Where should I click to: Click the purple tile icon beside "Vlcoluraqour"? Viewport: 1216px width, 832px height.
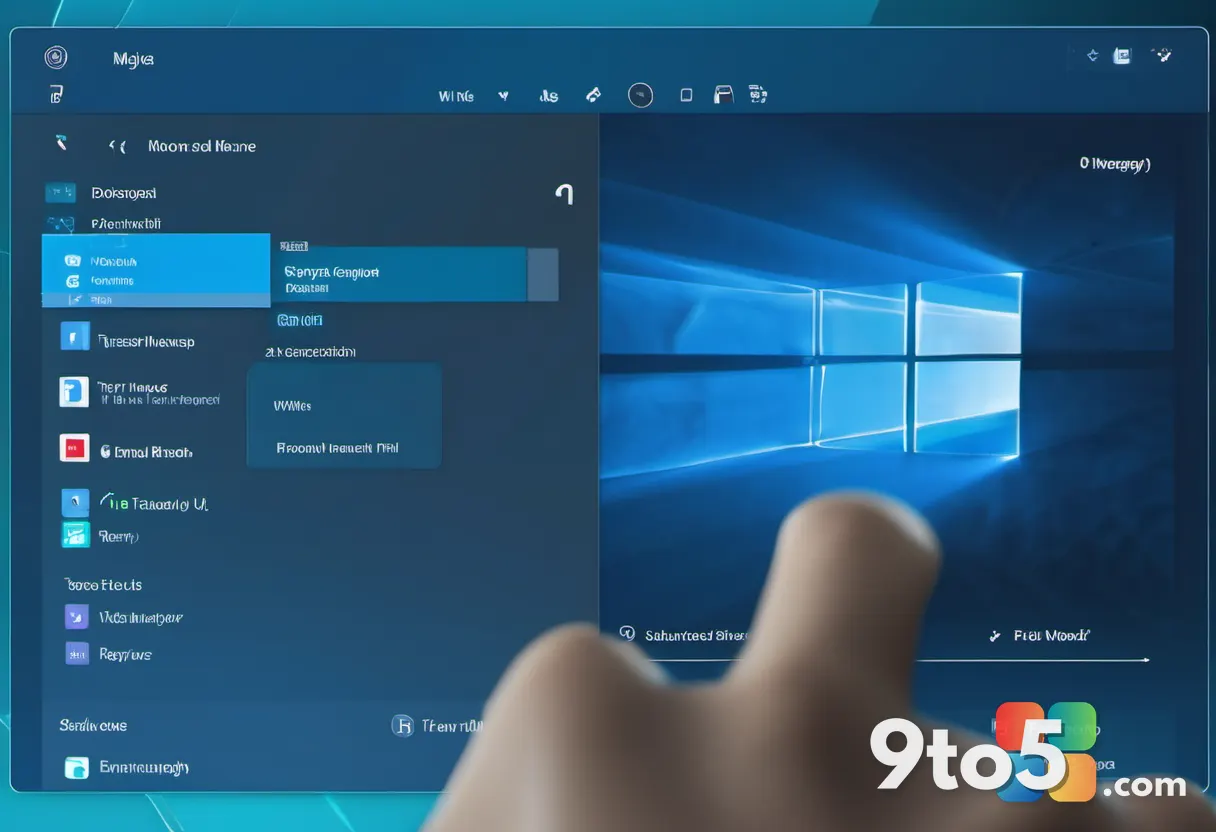point(77,616)
